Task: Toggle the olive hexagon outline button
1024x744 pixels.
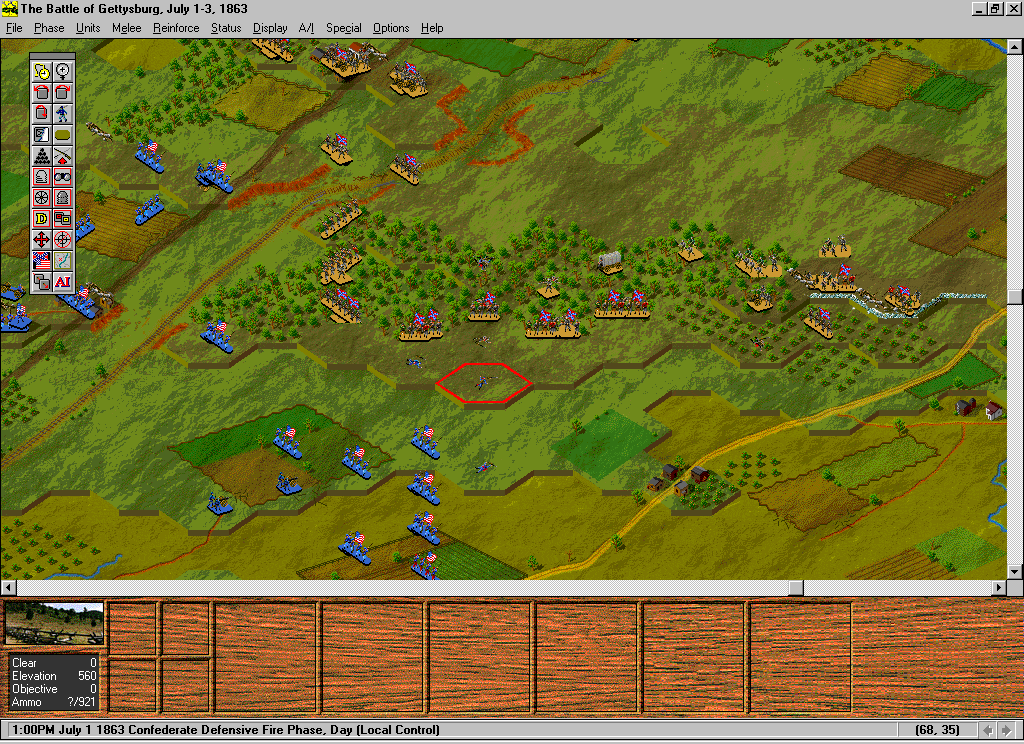Action: click(62, 134)
